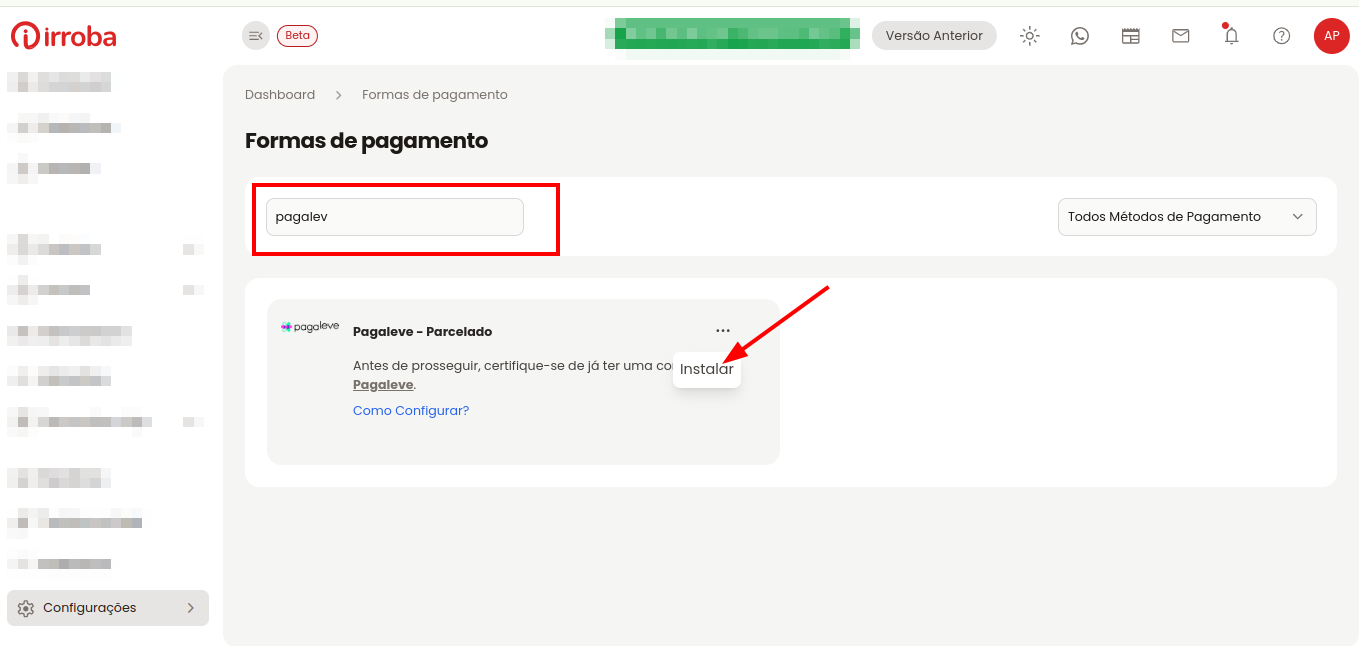Viewport: 1359px width, 646px height.
Task: Go to Dashboard breadcrumb
Action: click(x=280, y=95)
